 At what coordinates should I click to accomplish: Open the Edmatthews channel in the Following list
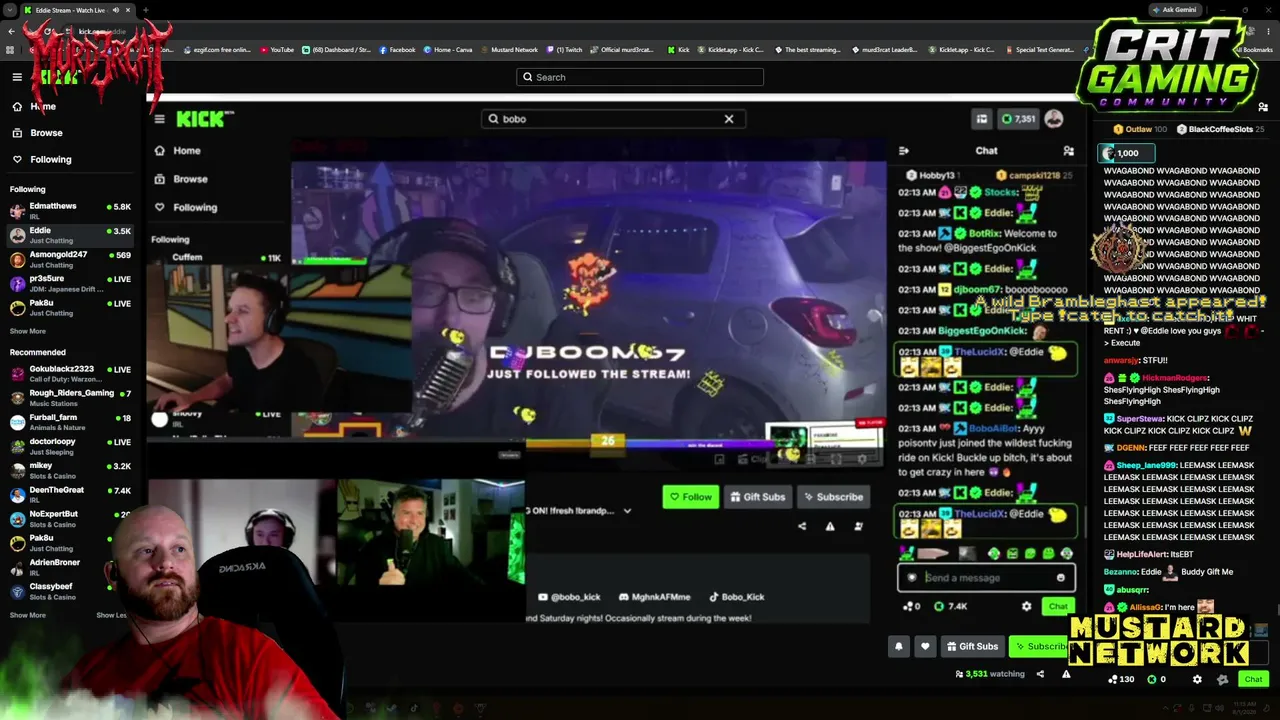coord(70,211)
